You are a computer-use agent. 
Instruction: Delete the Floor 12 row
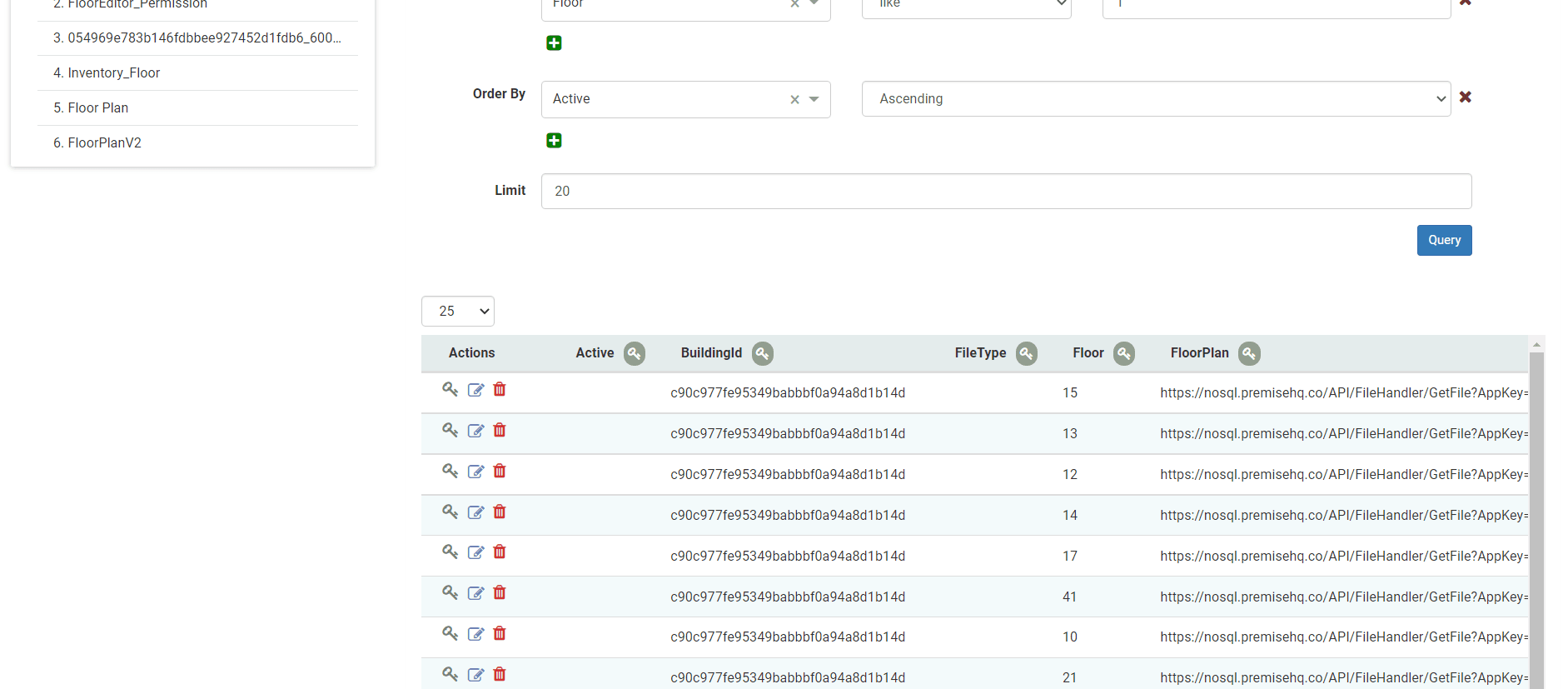(500, 471)
